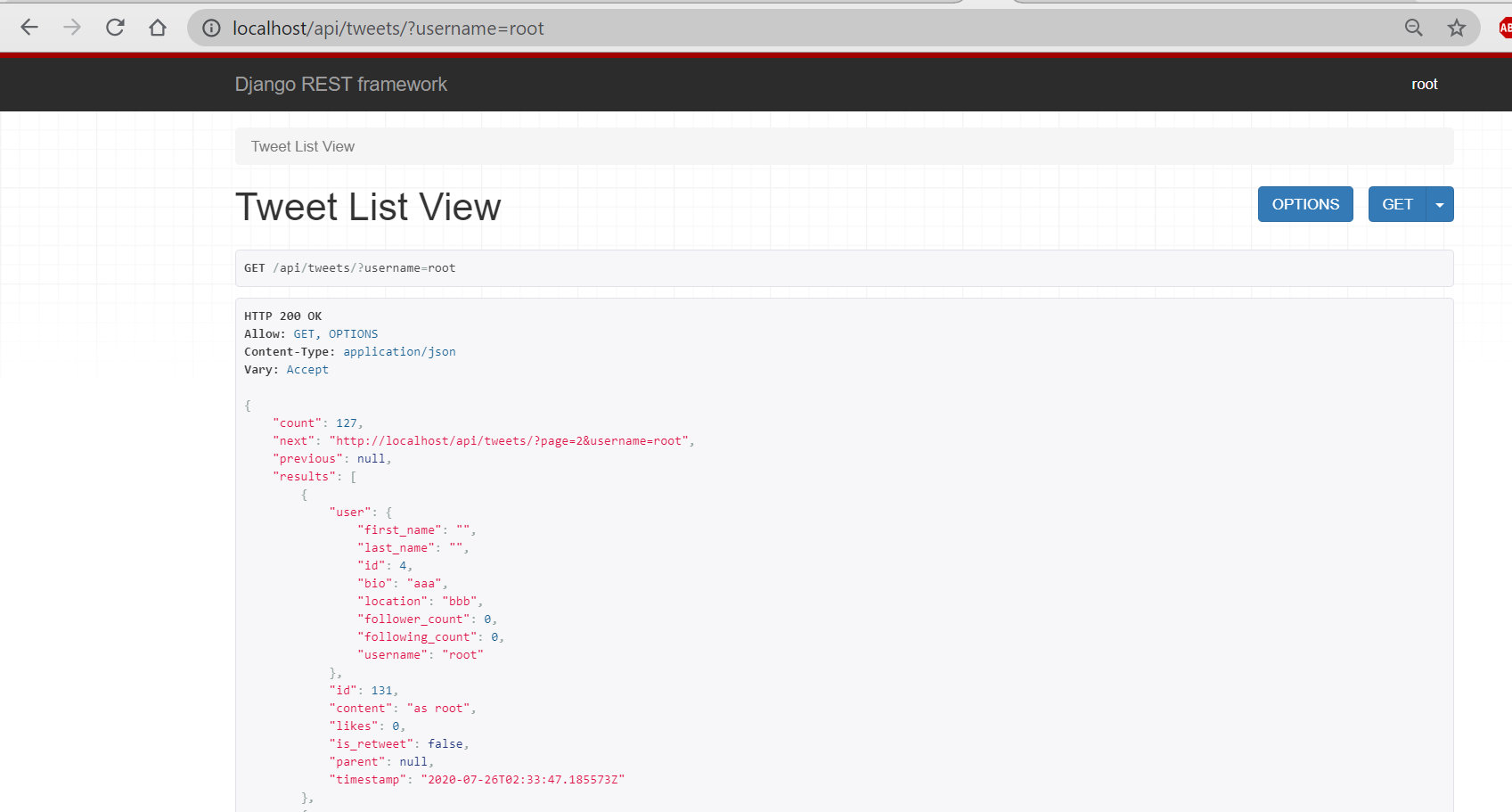The image size is (1512, 812).
Task: Select the Allow: GET, OPTIONS header
Action: pyautogui.click(x=311, y=334)
